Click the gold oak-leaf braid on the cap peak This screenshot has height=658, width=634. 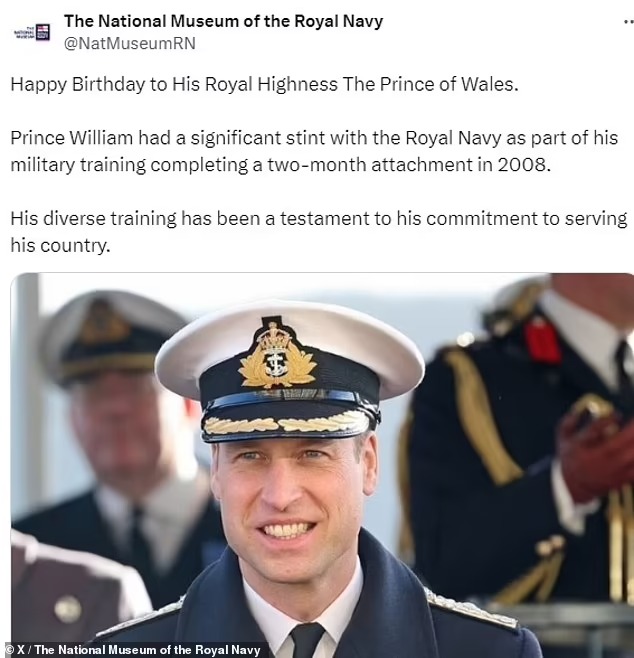[x=286, y=423]
